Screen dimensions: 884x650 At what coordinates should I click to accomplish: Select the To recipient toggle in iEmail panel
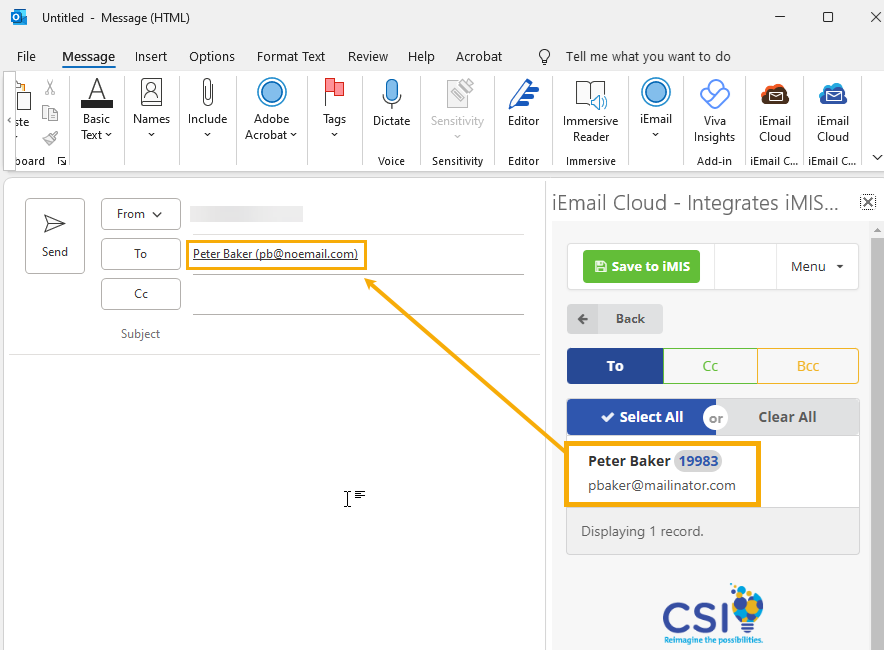tap(614, 366)
